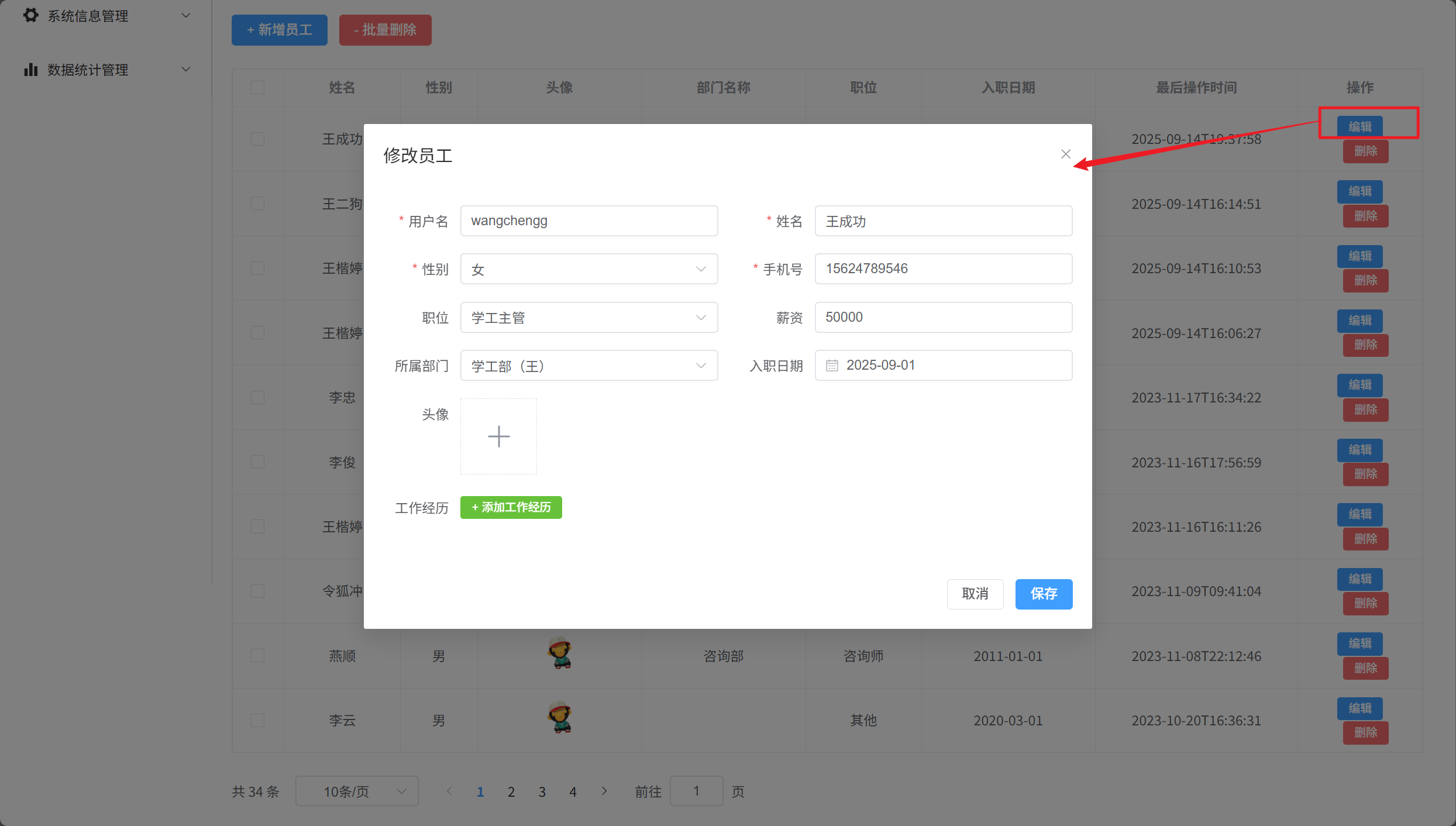1456x826 pixels.
Task: Click the bar chart icon beside 数据统计管理
Action: 31,70
